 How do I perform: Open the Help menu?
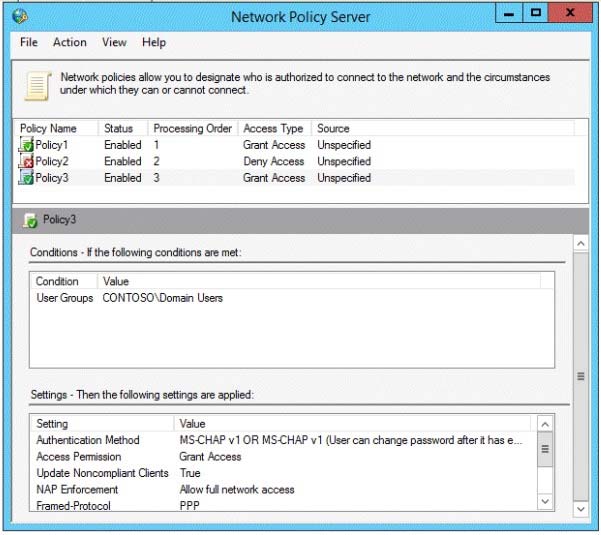(154, 42)
